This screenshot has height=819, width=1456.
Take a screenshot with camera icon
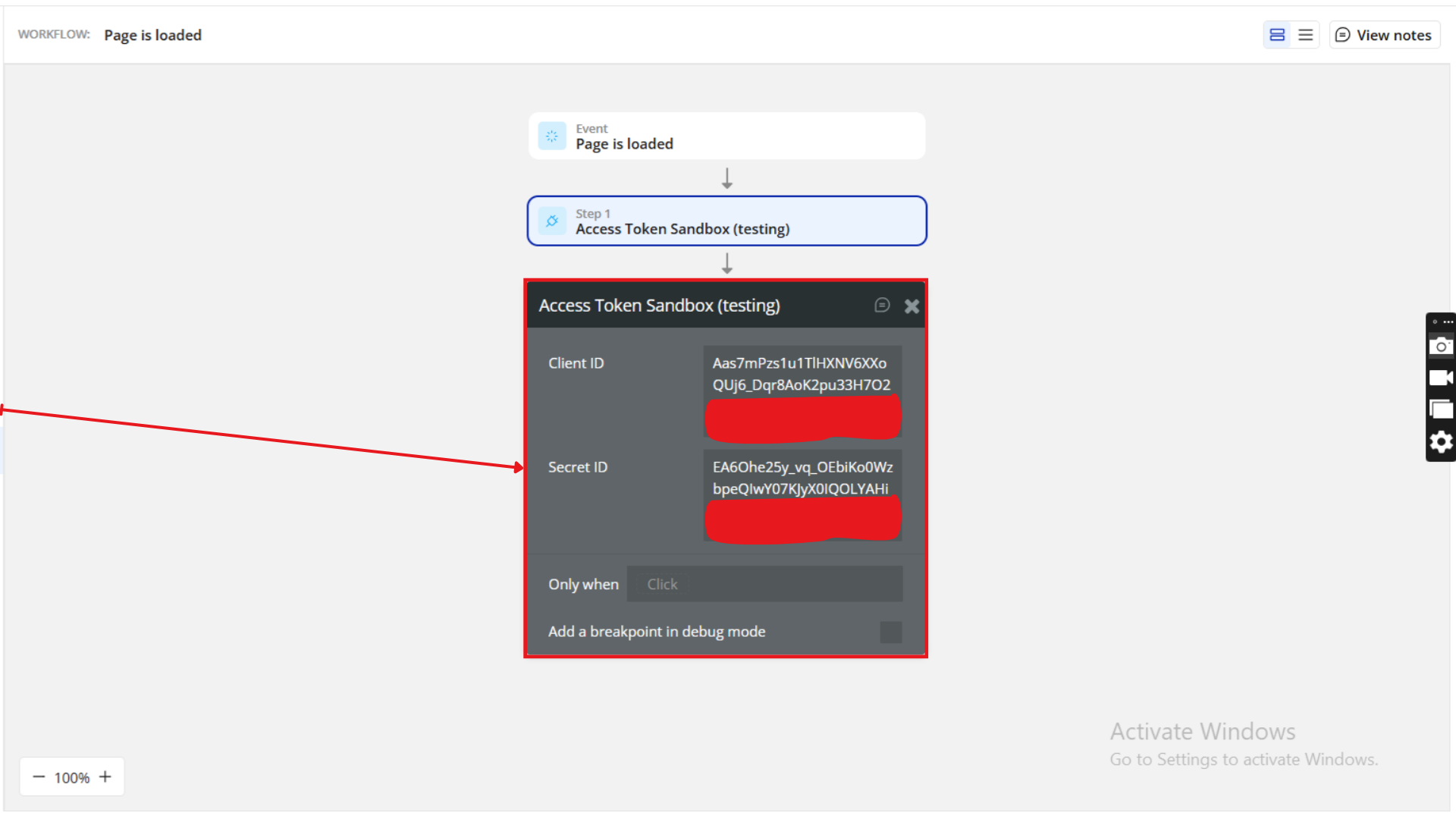pyautogui.click(x=1441, y=347)
